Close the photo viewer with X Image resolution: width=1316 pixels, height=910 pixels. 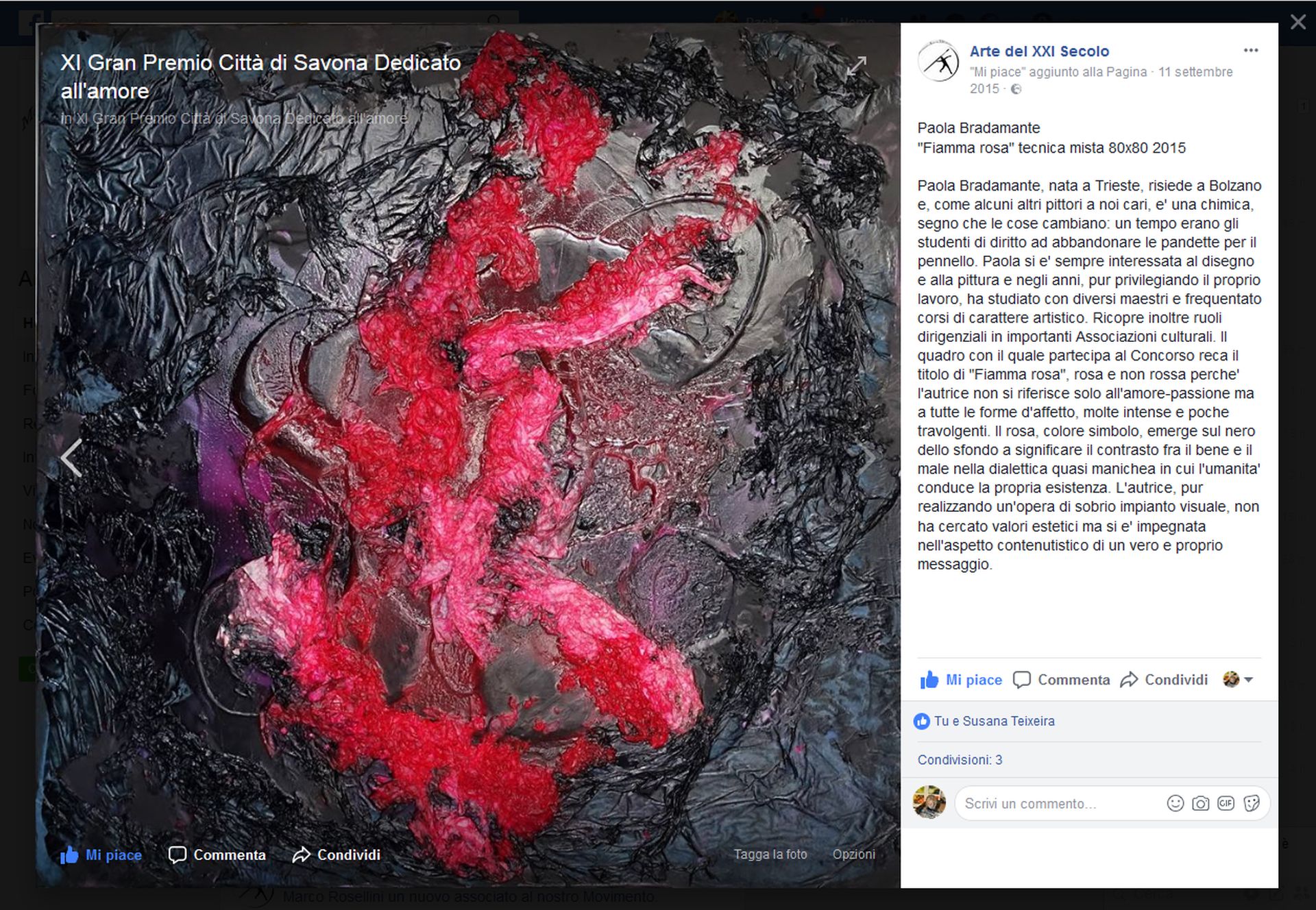1297,23
